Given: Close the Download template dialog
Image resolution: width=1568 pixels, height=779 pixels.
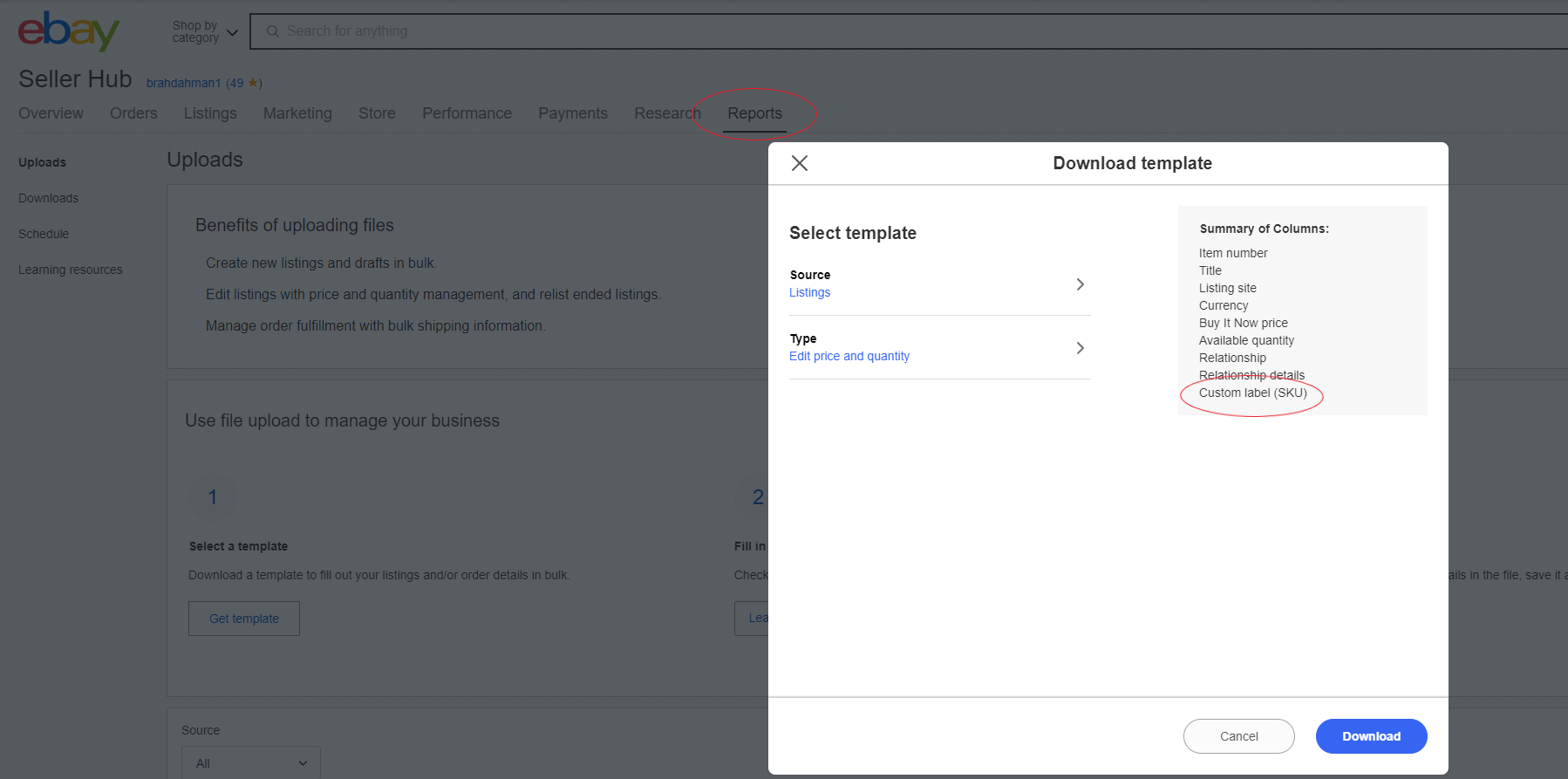Looking at the screenshot, I should coord(799,163).
